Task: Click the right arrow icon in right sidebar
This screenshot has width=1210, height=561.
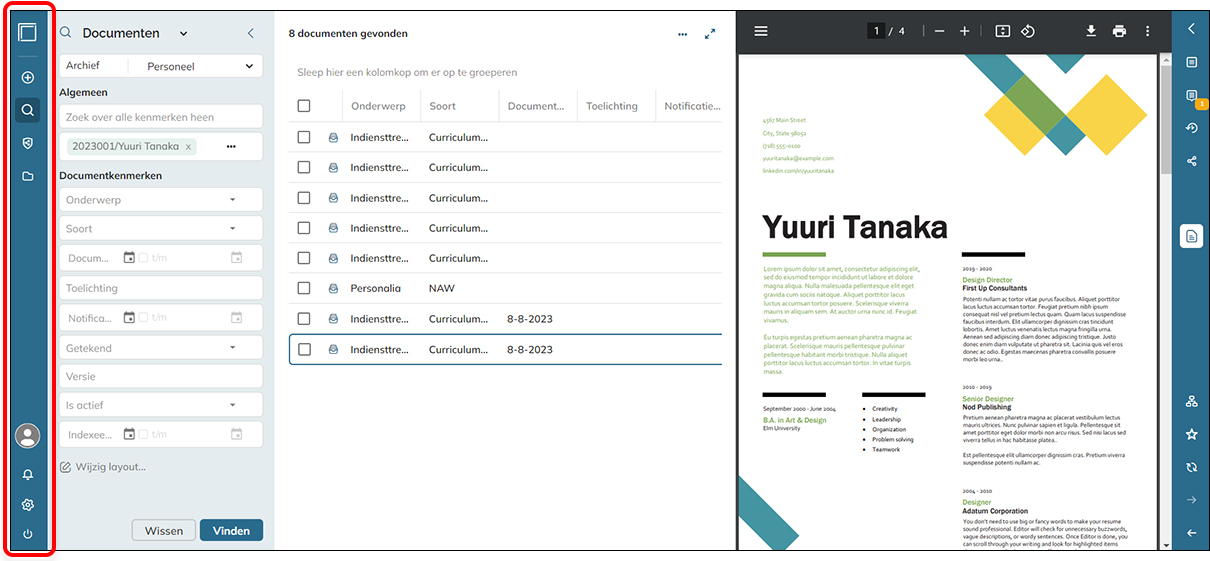Action: [1192, 500]
